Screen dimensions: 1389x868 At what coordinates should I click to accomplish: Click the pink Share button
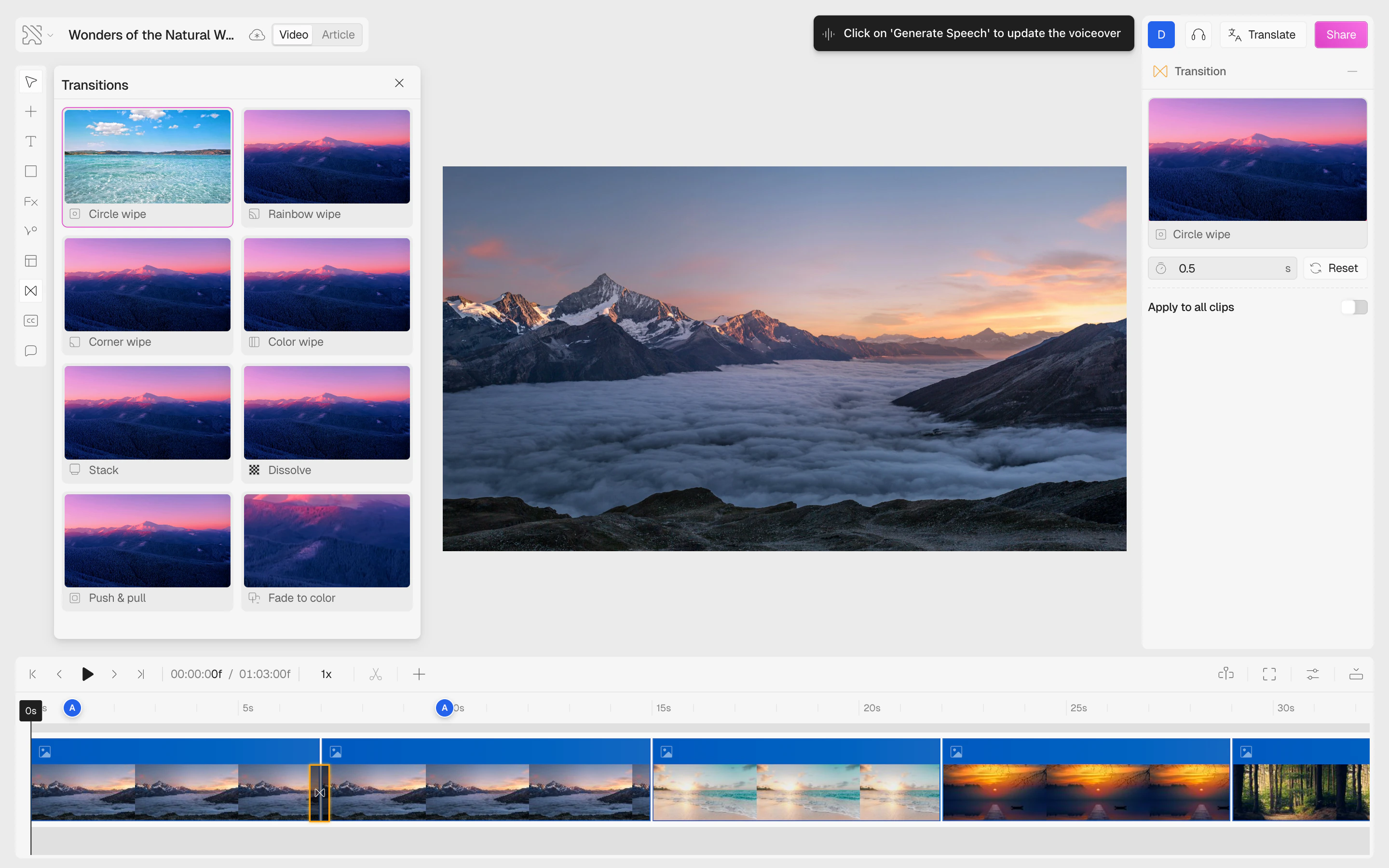(x=1340, y=34)
